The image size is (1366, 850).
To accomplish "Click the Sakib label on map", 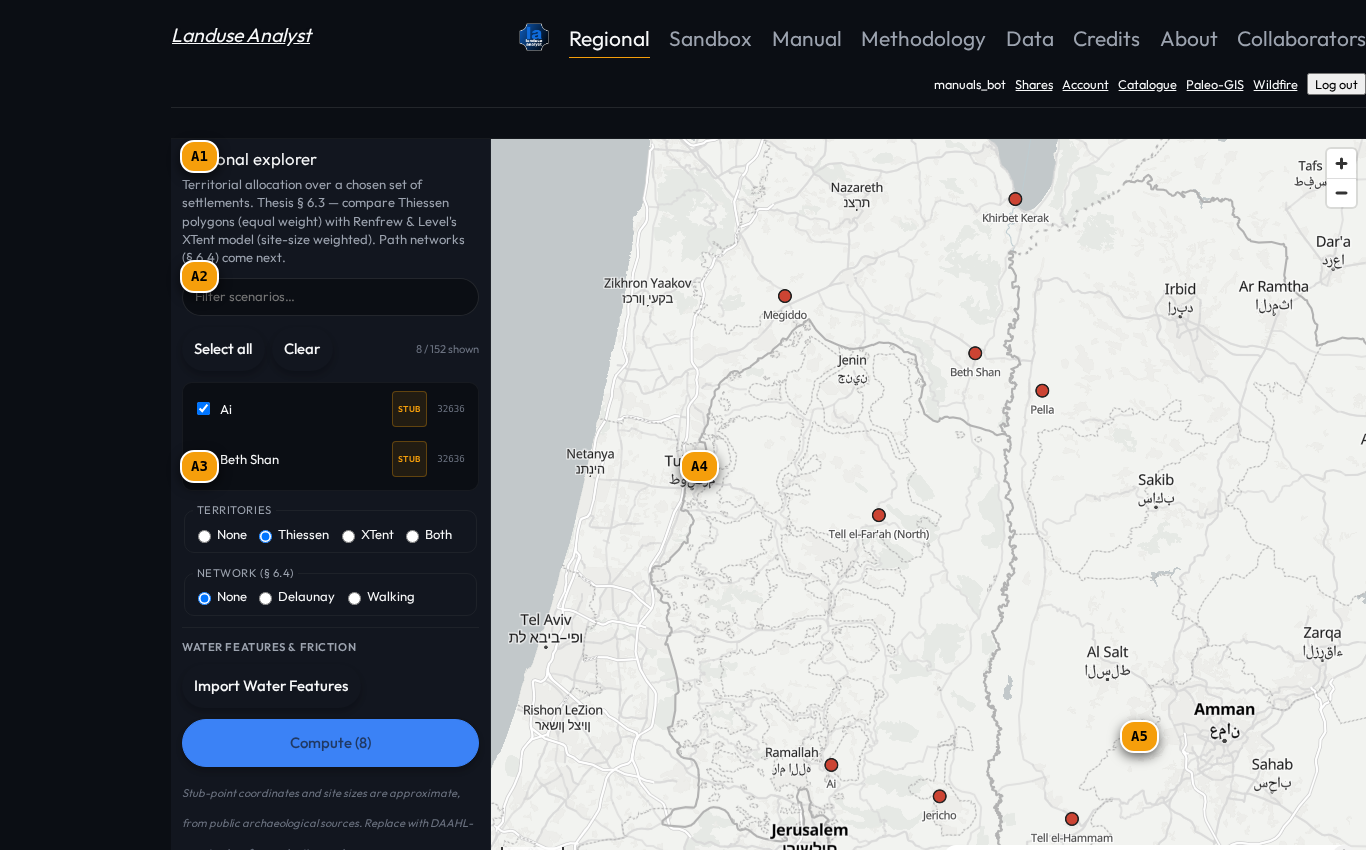I will pos(1156,479).
